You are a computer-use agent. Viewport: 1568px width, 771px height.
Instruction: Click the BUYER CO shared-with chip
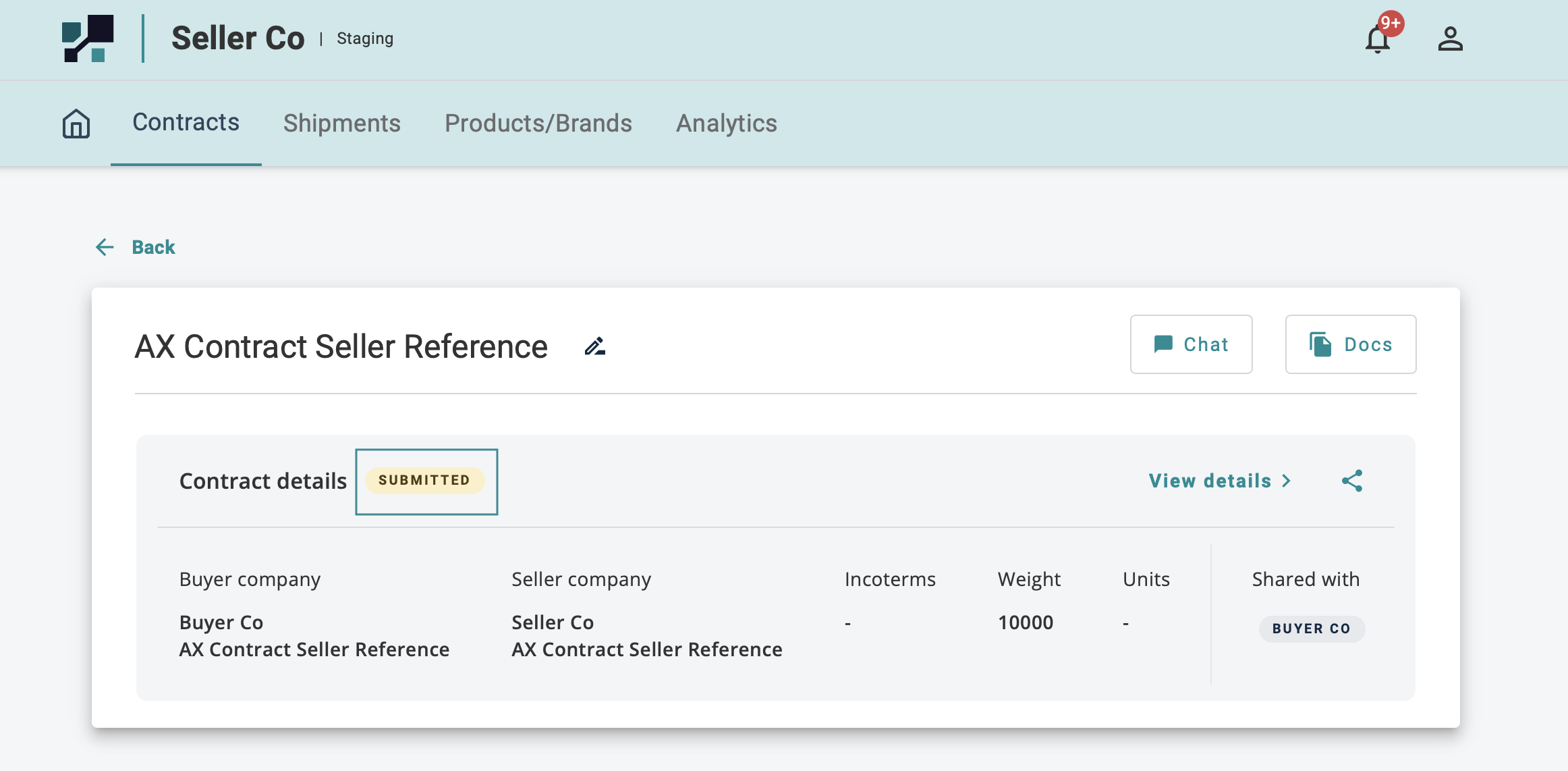[x=1311, y=629]
